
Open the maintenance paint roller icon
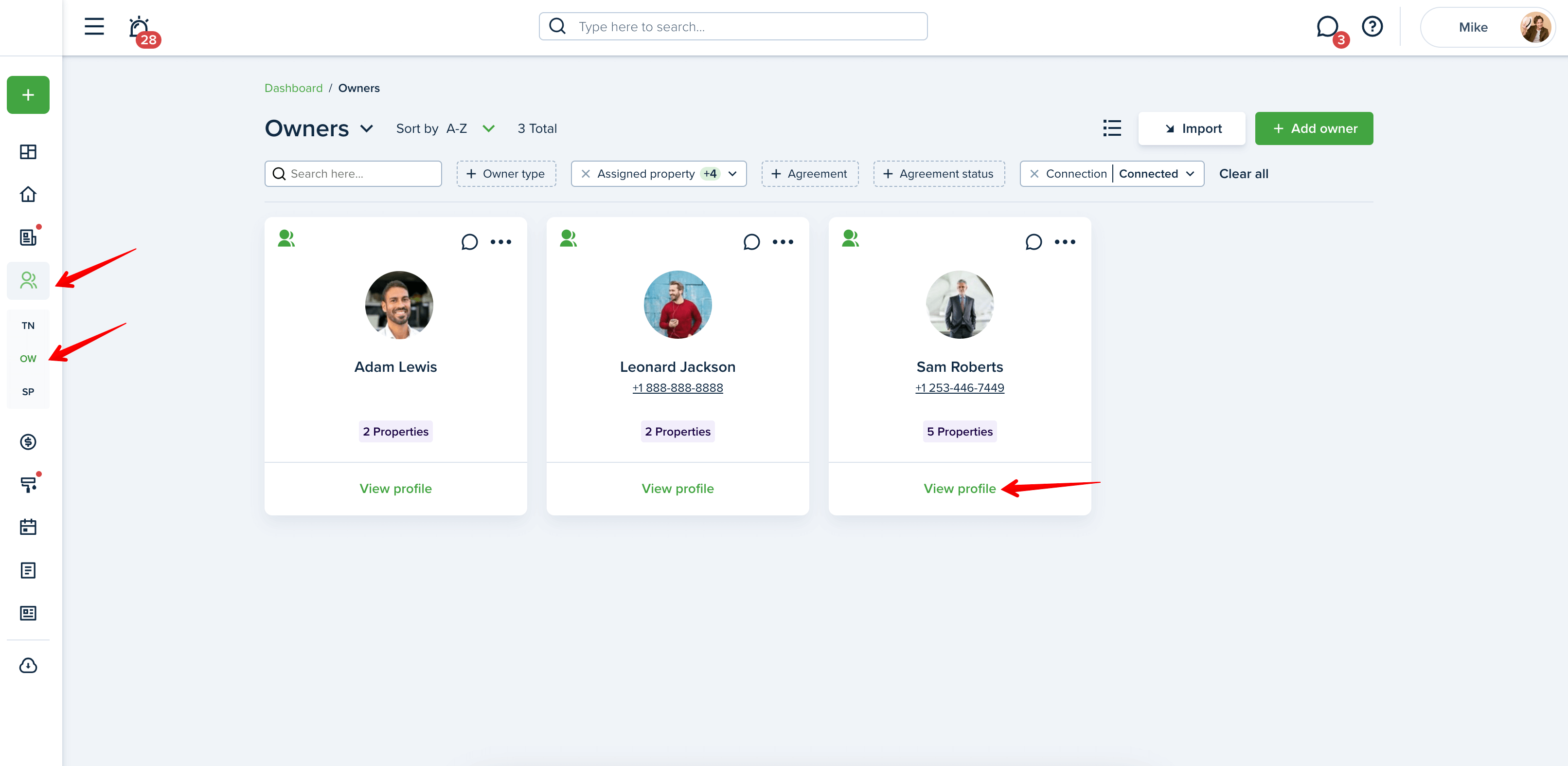click(28, 485)
